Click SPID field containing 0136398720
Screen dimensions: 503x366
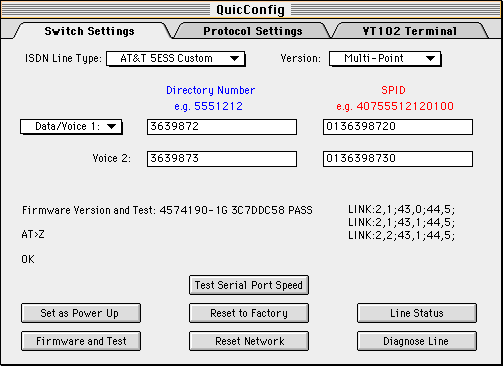coord(398,127)
